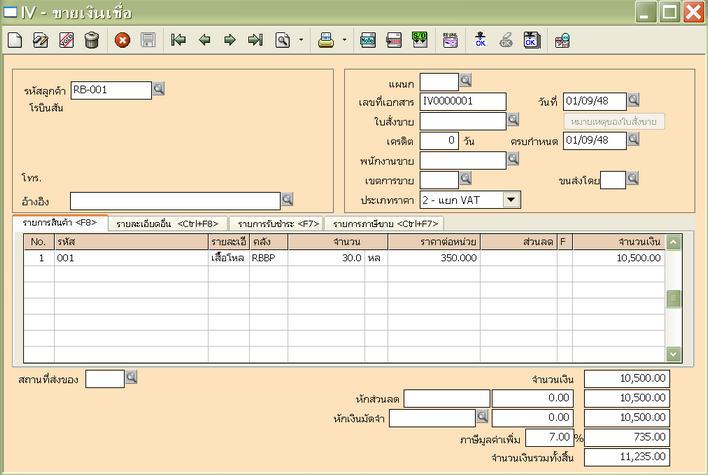Click the printer icon in toolbar

326,41
